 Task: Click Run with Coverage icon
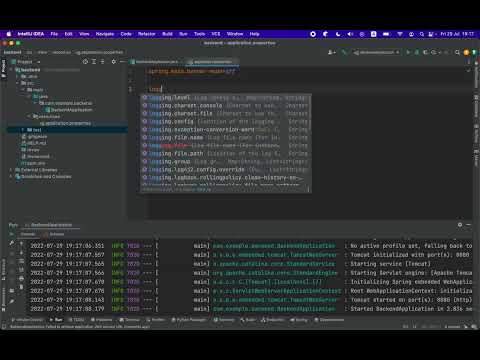425,52
